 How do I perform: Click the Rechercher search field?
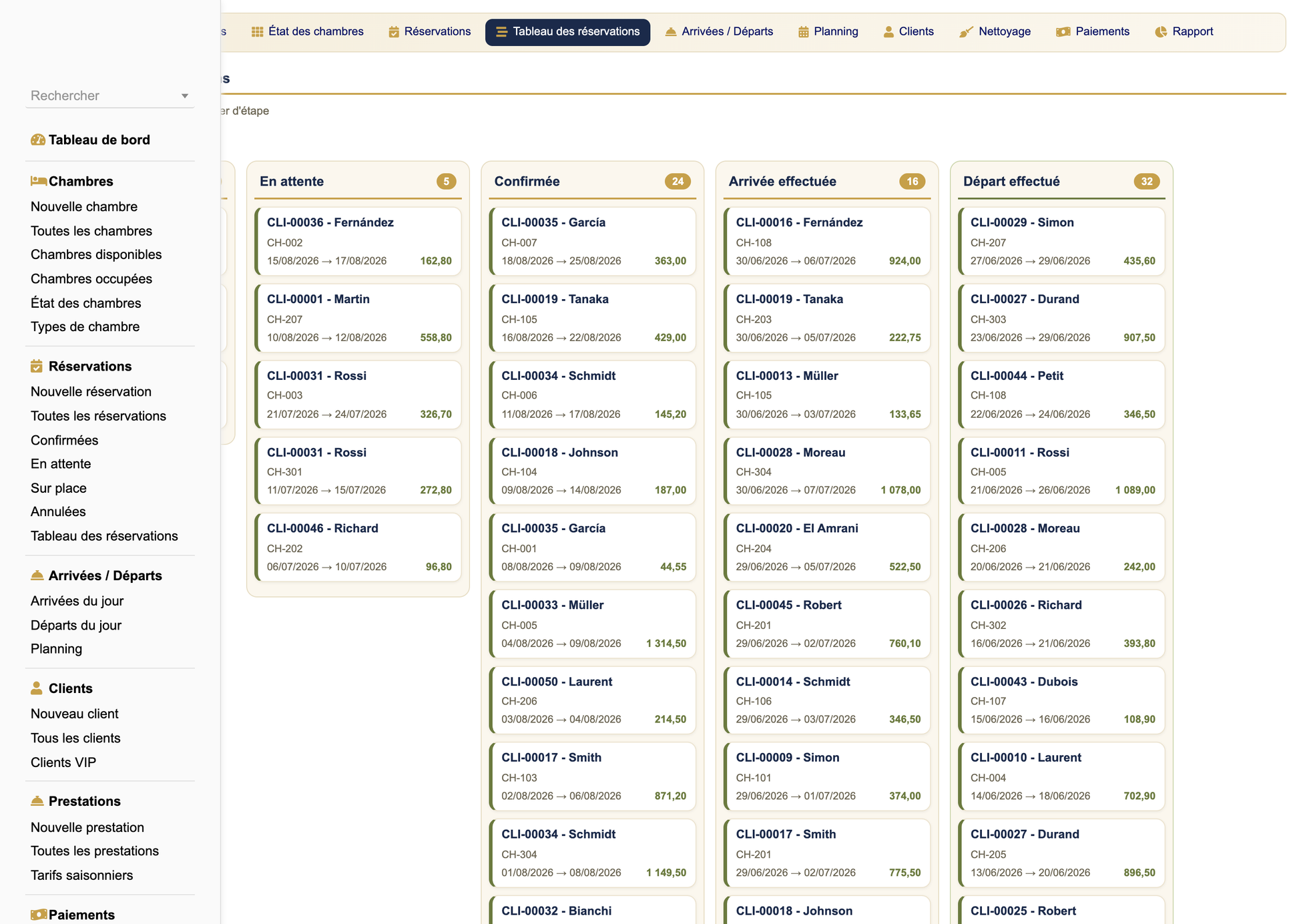click(109, 95)
